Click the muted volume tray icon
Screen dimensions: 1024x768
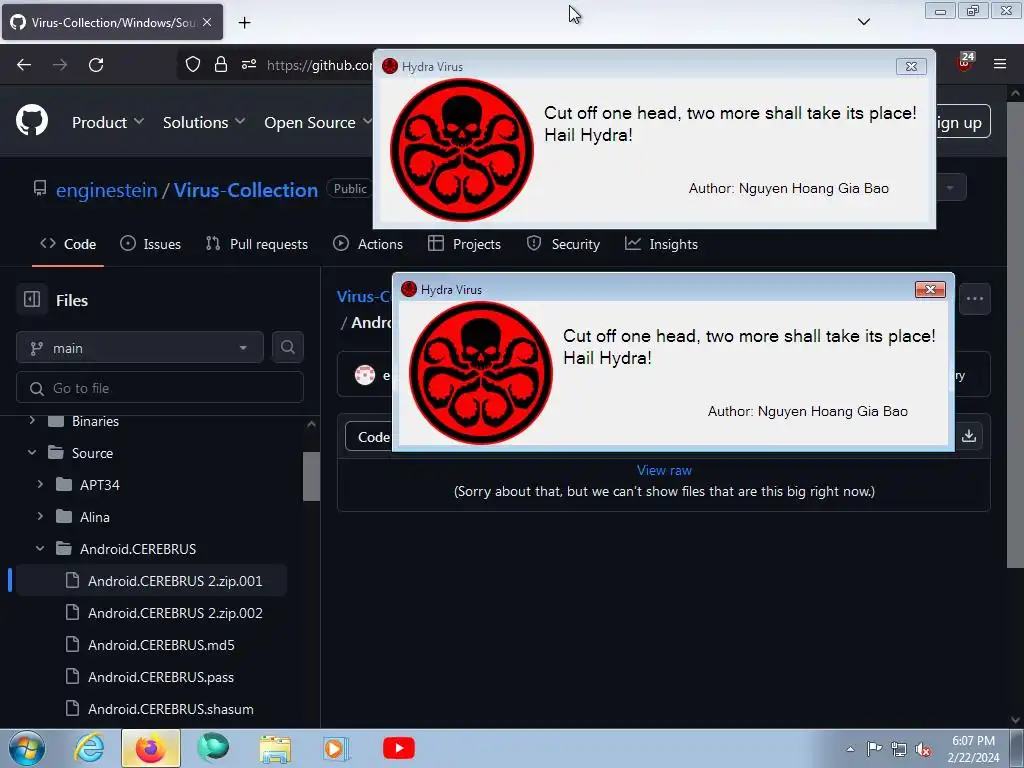point(923,750)
